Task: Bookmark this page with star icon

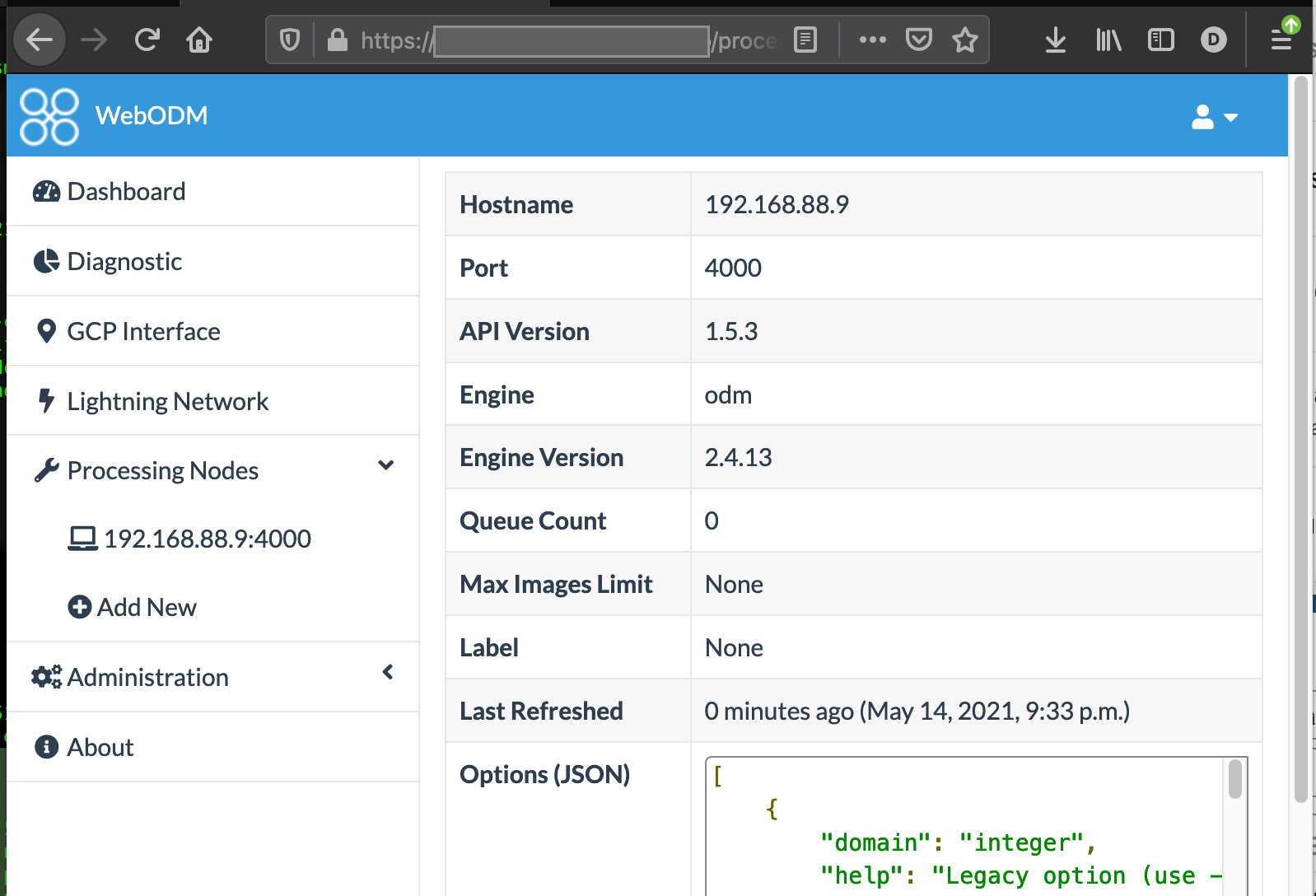Action: 964,40
